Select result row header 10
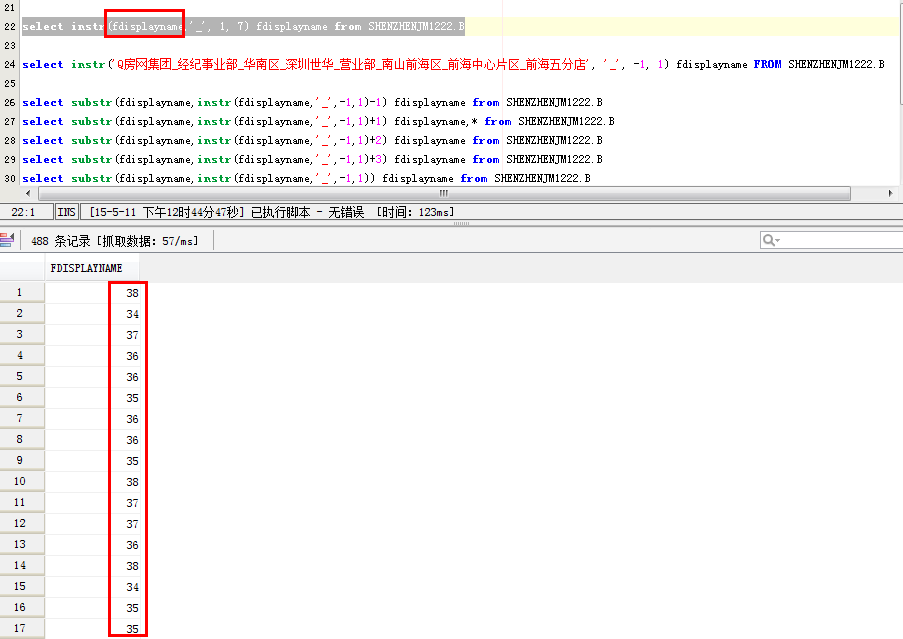 tap(22, 481)
